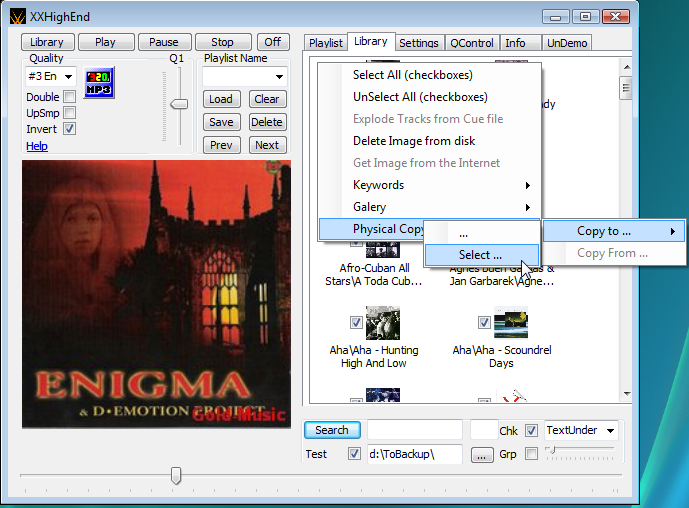Click the thumbnail size slider near Grp
Screen dimensions: 689x508
tap(552, 450)
